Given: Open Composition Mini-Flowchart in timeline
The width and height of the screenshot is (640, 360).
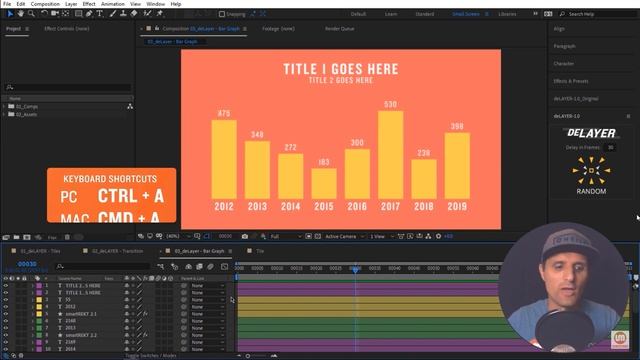Looking at the screenshot, I should pos(160,267).
